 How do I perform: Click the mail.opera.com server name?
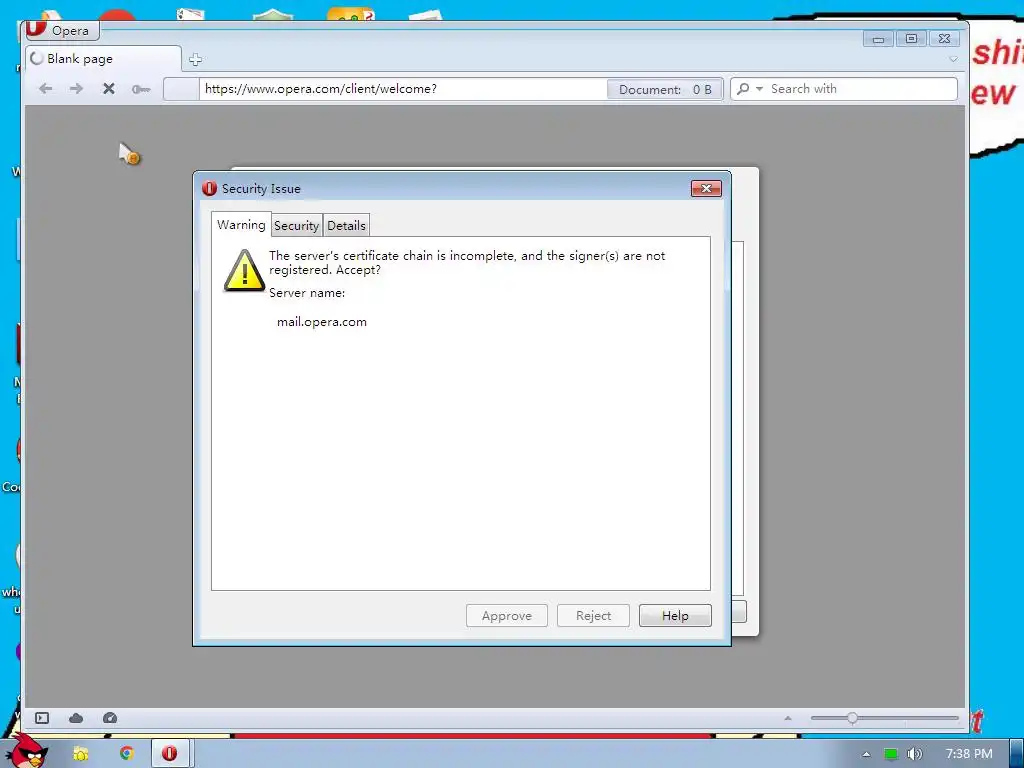tap(321, 321)
